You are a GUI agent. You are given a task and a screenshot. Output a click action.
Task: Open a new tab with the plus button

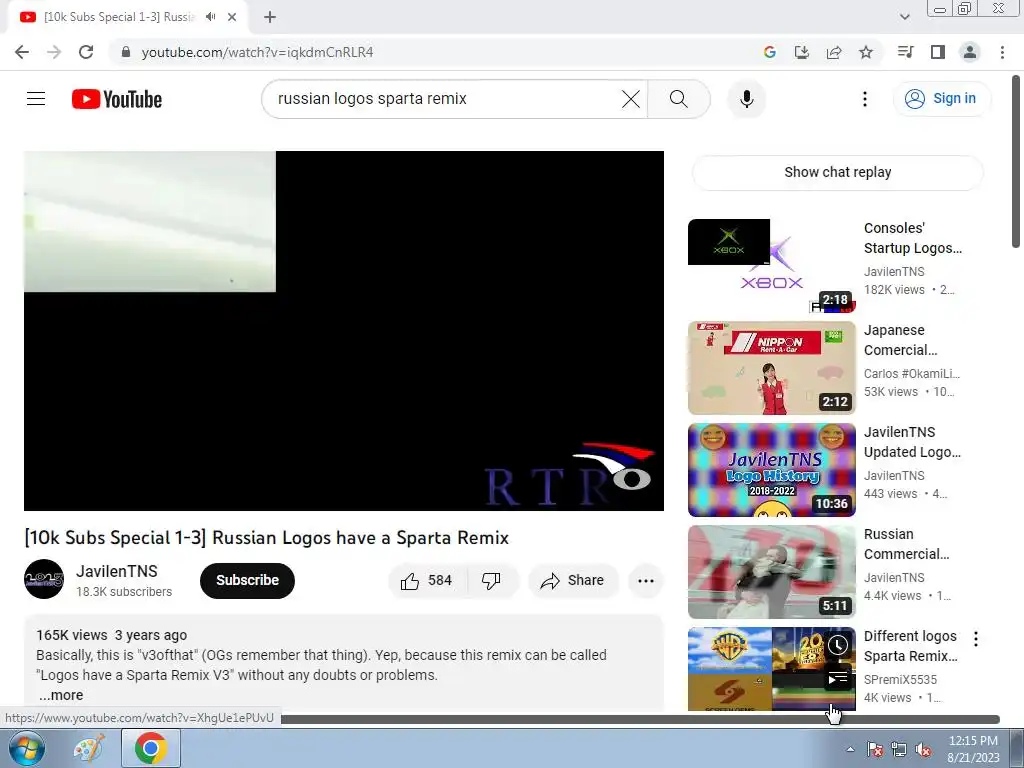pos(270,17)
